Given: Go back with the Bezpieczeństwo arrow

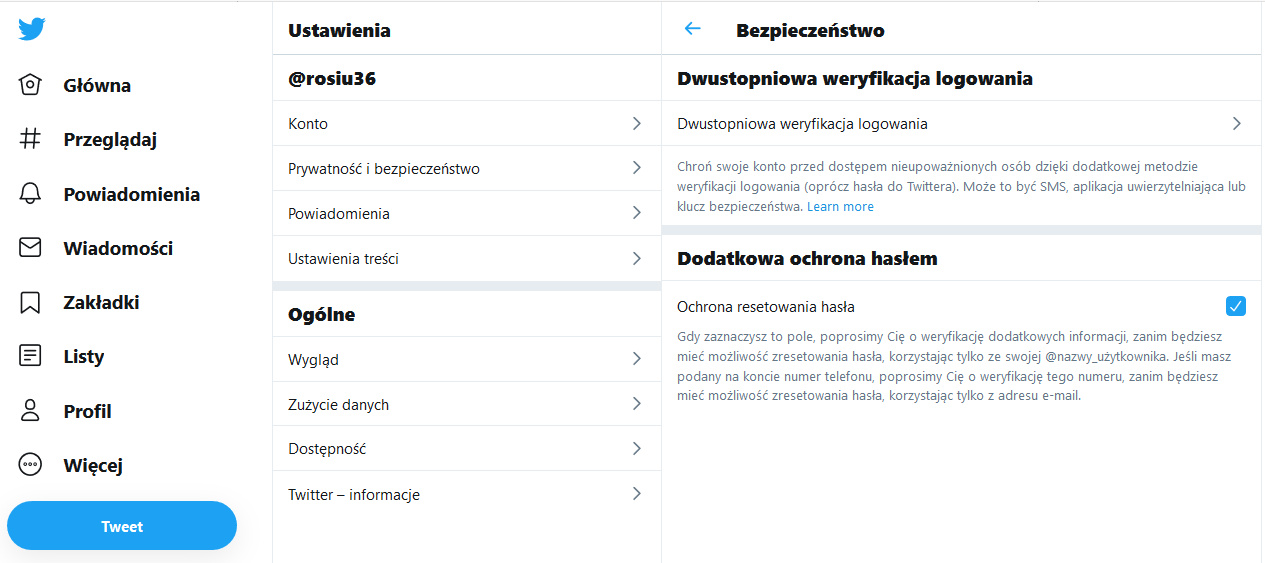Looking at the screenshot, I should pos(692,29).
